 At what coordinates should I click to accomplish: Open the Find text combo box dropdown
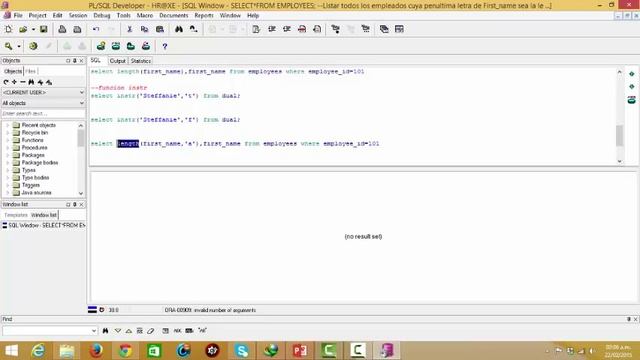[x=94, y=331]
